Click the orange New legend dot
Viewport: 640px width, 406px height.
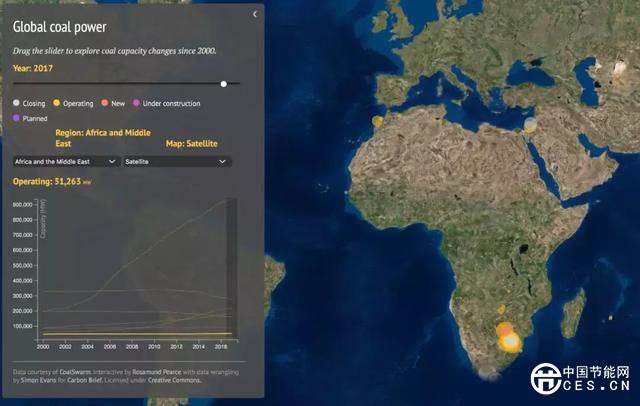tap(103, 103)
